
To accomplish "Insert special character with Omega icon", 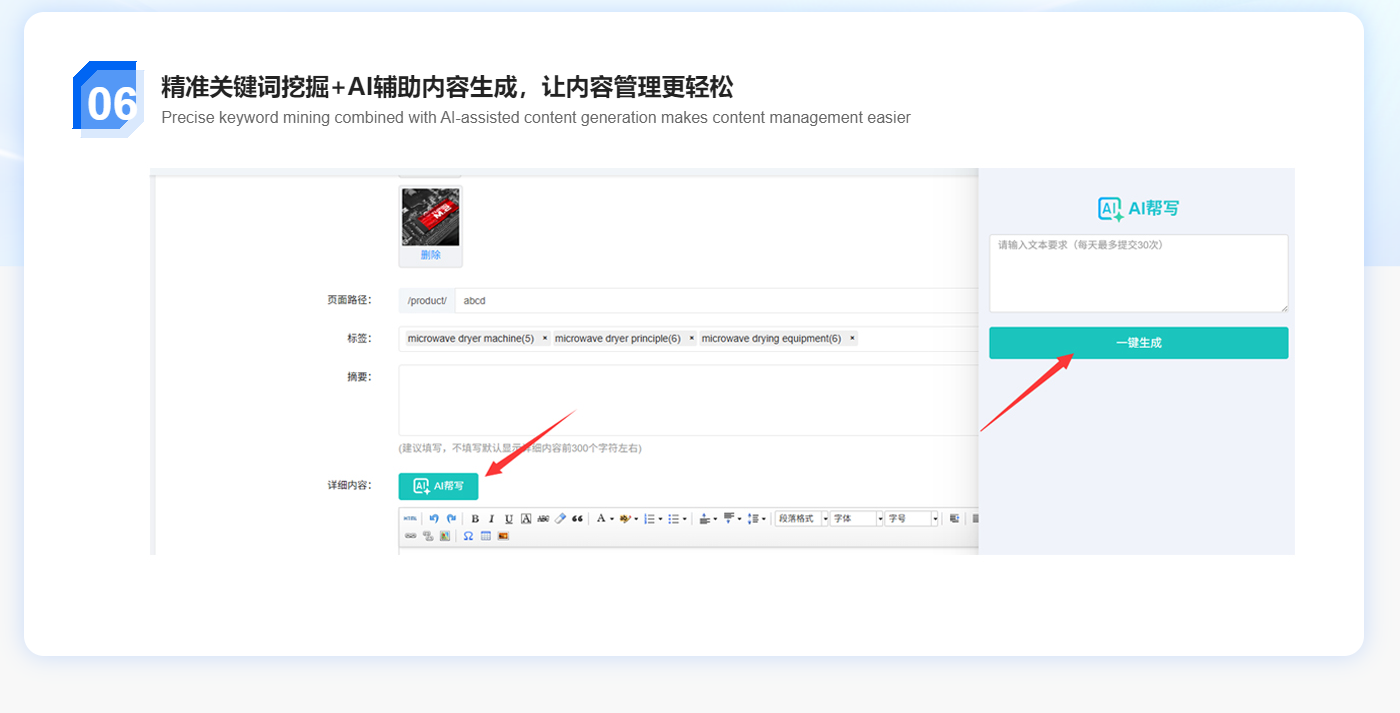I will 468,536.
